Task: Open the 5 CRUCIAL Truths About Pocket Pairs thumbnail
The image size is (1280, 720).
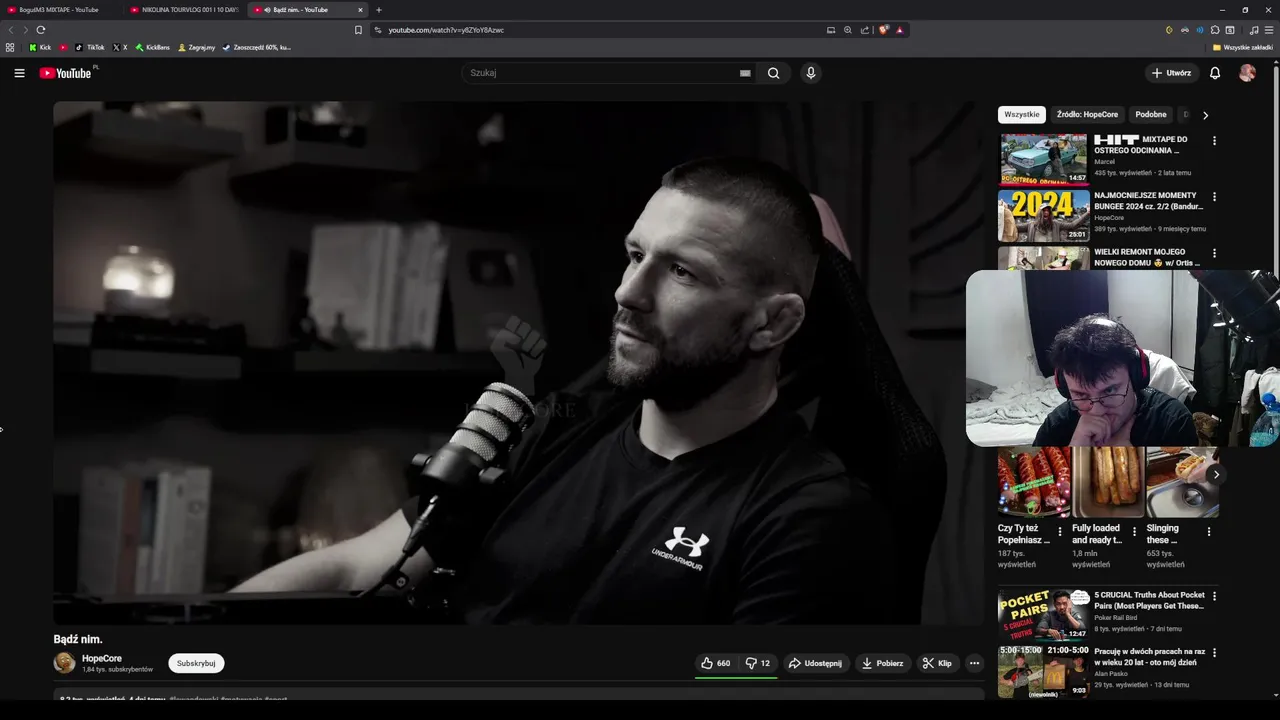Action: pos(1043,615)
